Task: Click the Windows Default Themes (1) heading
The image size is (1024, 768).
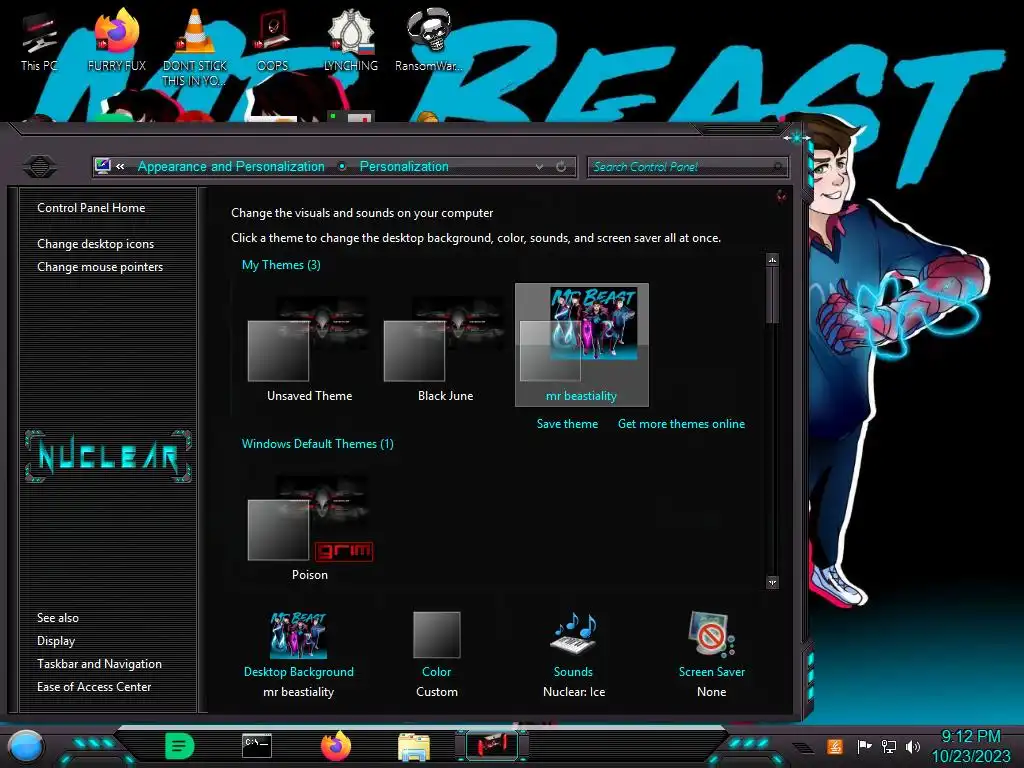Action: pos(317,443)
